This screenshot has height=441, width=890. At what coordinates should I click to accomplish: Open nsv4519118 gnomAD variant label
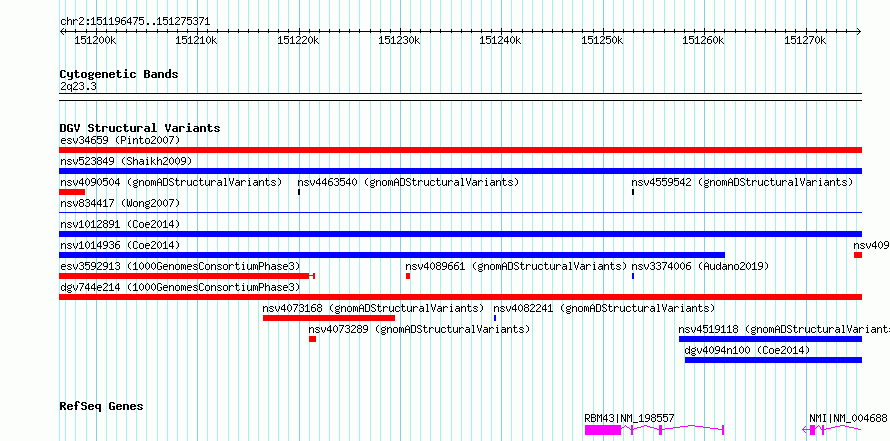(784, 329)
